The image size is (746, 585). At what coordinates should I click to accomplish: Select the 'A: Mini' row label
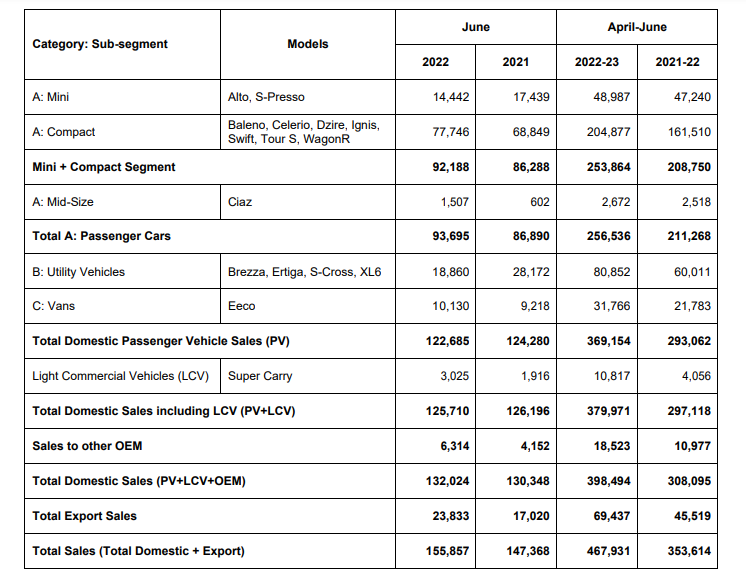pyautogui.click(x=51, y=97)
